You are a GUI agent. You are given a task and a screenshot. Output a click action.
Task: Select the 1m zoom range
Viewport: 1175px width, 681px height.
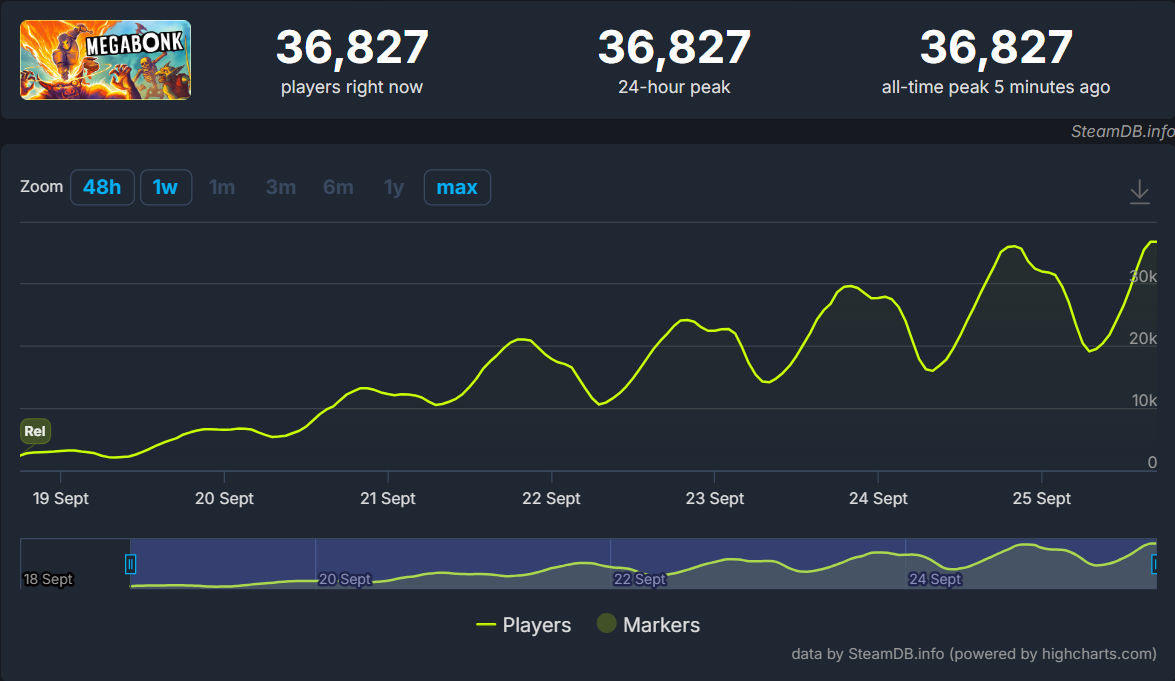click(x=222, y=187)
